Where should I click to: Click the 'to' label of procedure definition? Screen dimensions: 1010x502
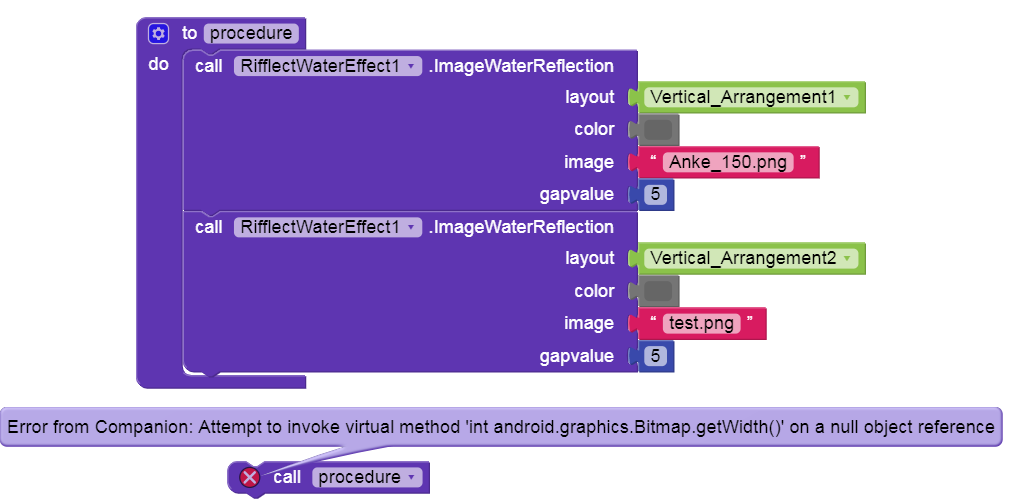[189, 33]
